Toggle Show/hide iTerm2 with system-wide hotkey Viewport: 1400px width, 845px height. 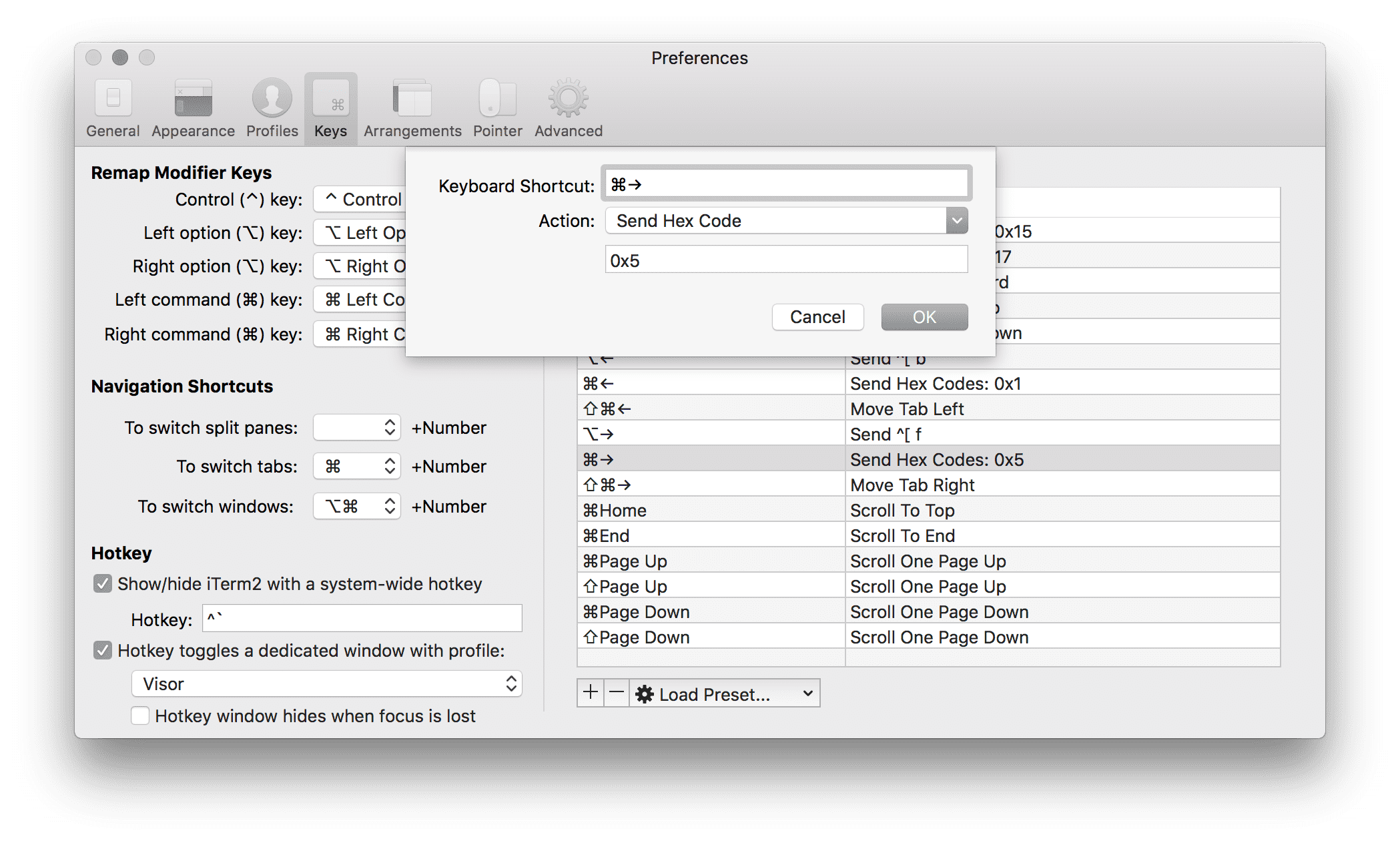click(x=103, y=584)
